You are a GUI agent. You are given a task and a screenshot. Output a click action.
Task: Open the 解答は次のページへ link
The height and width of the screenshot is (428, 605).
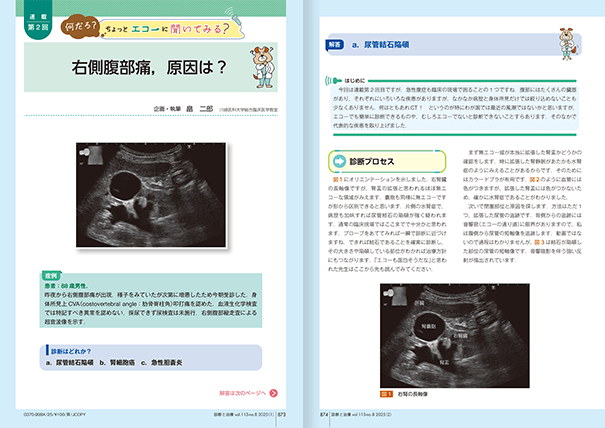pyautogui.click(x=243, y=395)
